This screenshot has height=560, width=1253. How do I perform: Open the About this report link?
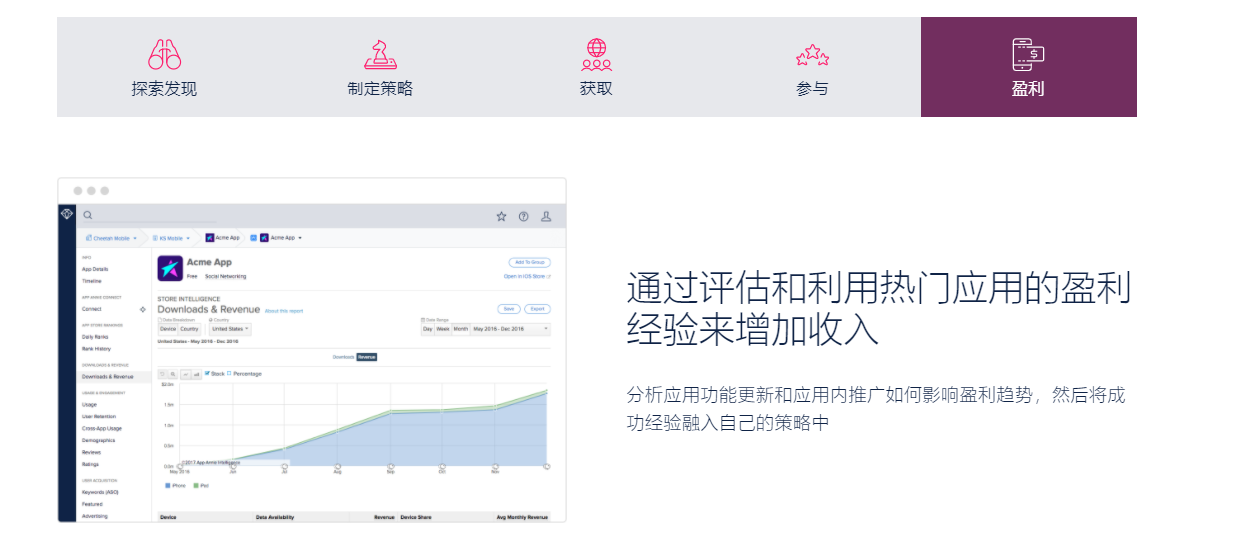(284, 311)
